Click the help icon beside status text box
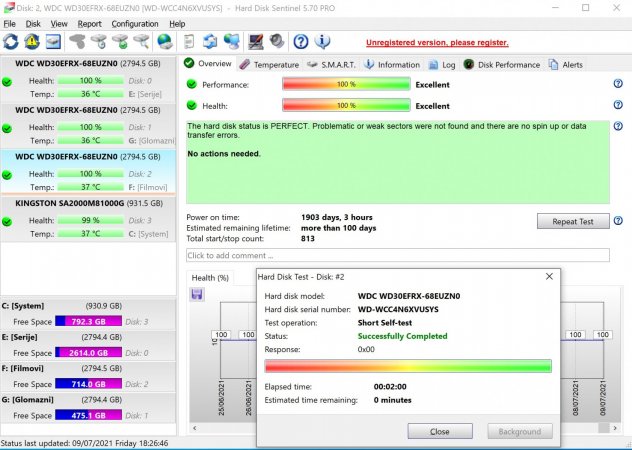 (618, 126)
